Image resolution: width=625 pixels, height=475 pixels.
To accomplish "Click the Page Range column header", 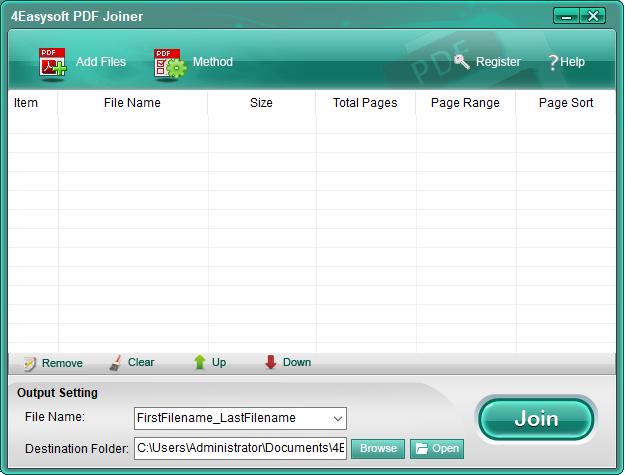I will coord(465,103).
